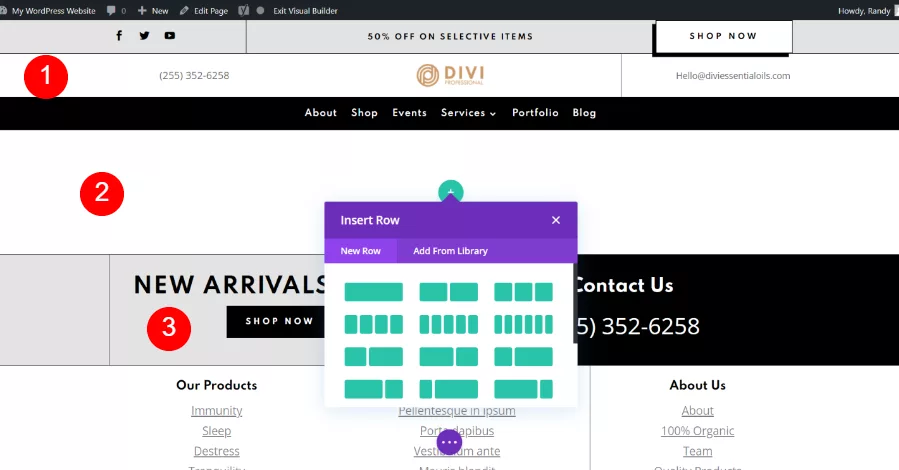Click the top bar SHOP NOW button

point(724,36)
